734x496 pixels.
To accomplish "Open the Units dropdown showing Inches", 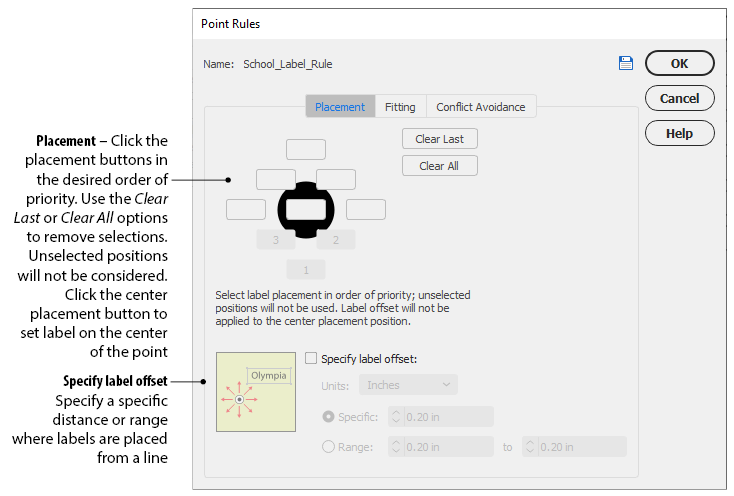I will pyautogui.click(x=412, y=385).
